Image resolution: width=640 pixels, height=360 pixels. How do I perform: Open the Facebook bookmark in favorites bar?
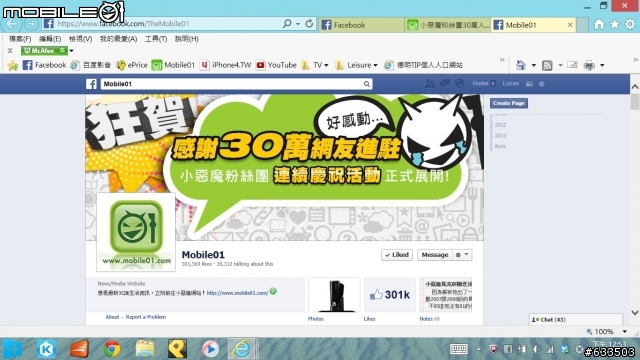(44, 65)
